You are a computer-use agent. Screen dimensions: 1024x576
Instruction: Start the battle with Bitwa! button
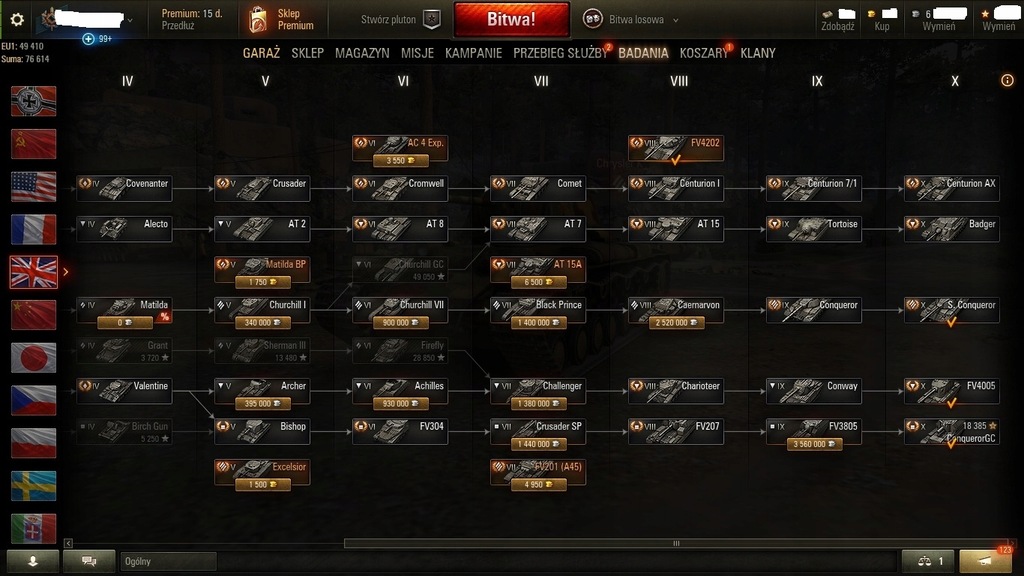click(x=511, y=20)
